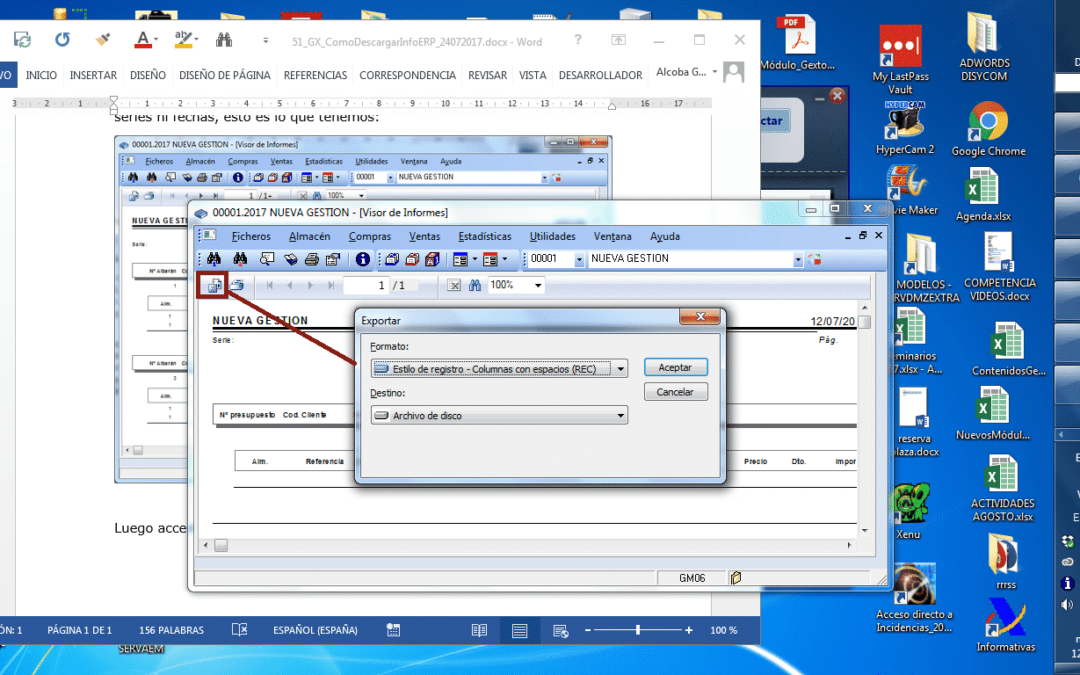Go to last page of the report

[331, 285]
